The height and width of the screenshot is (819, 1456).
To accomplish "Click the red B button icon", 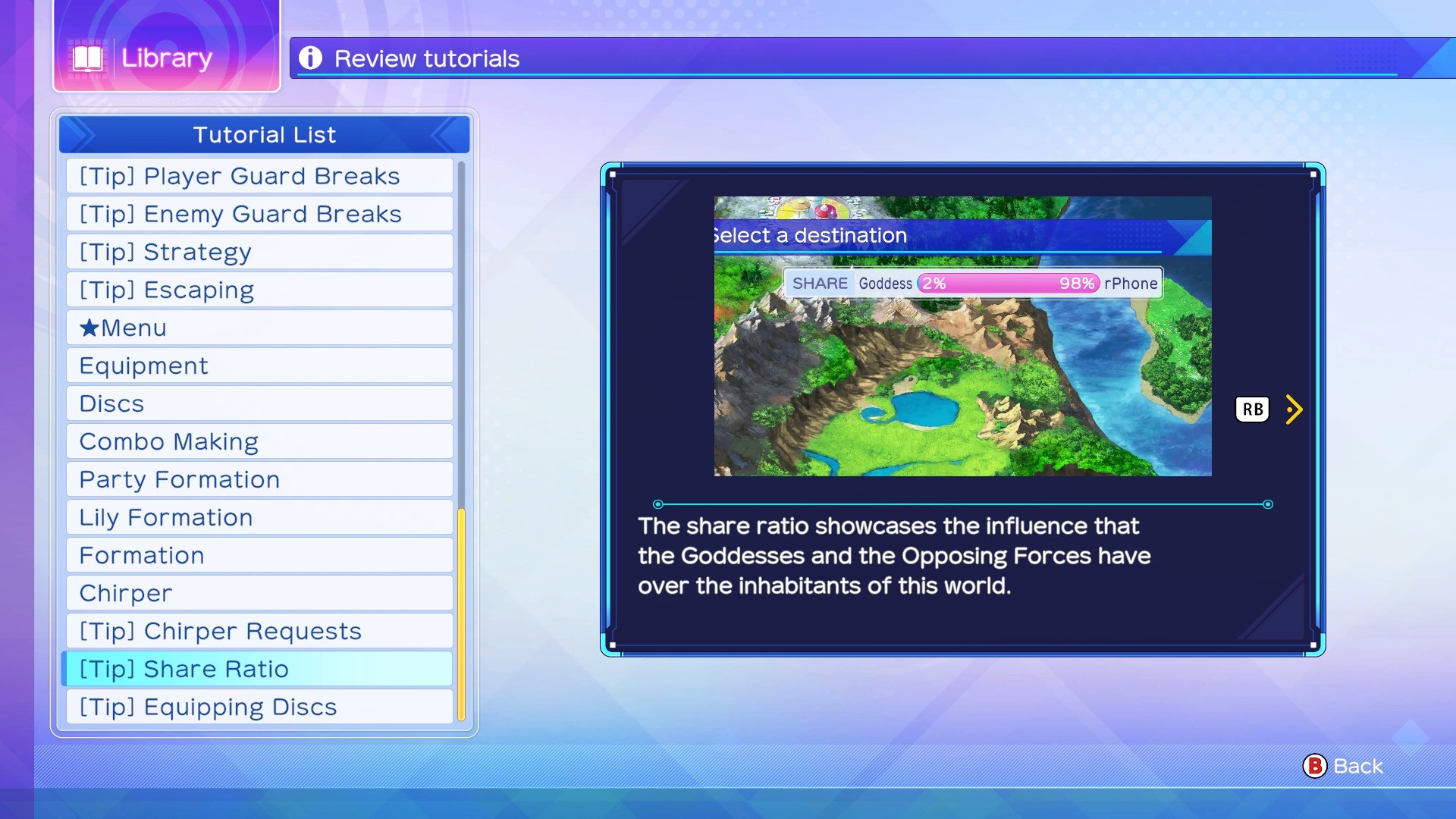I will [1314, 766].
